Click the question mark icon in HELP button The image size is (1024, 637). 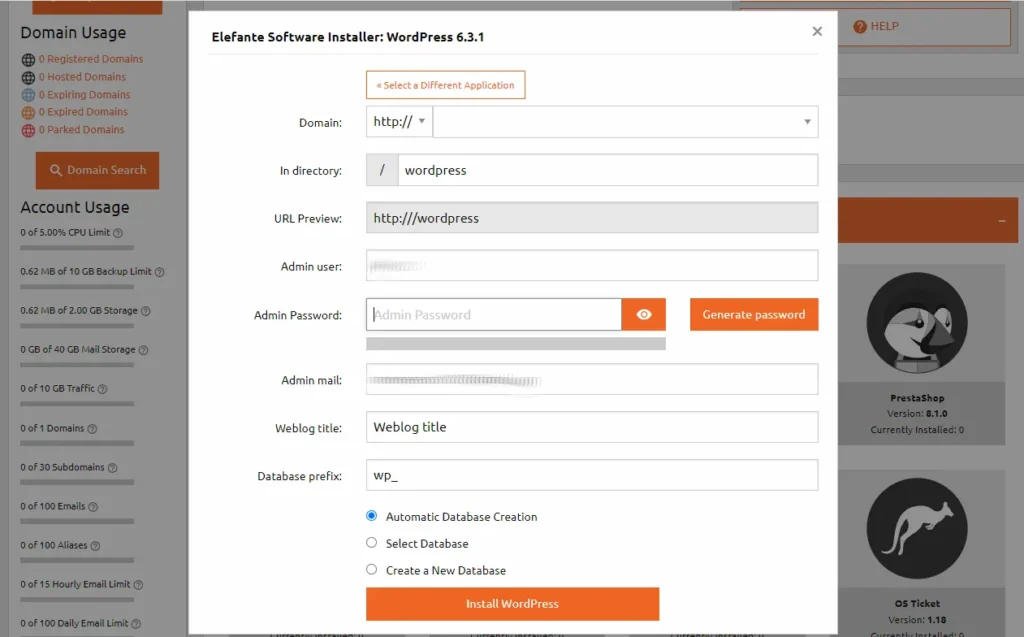pos(860,27)
